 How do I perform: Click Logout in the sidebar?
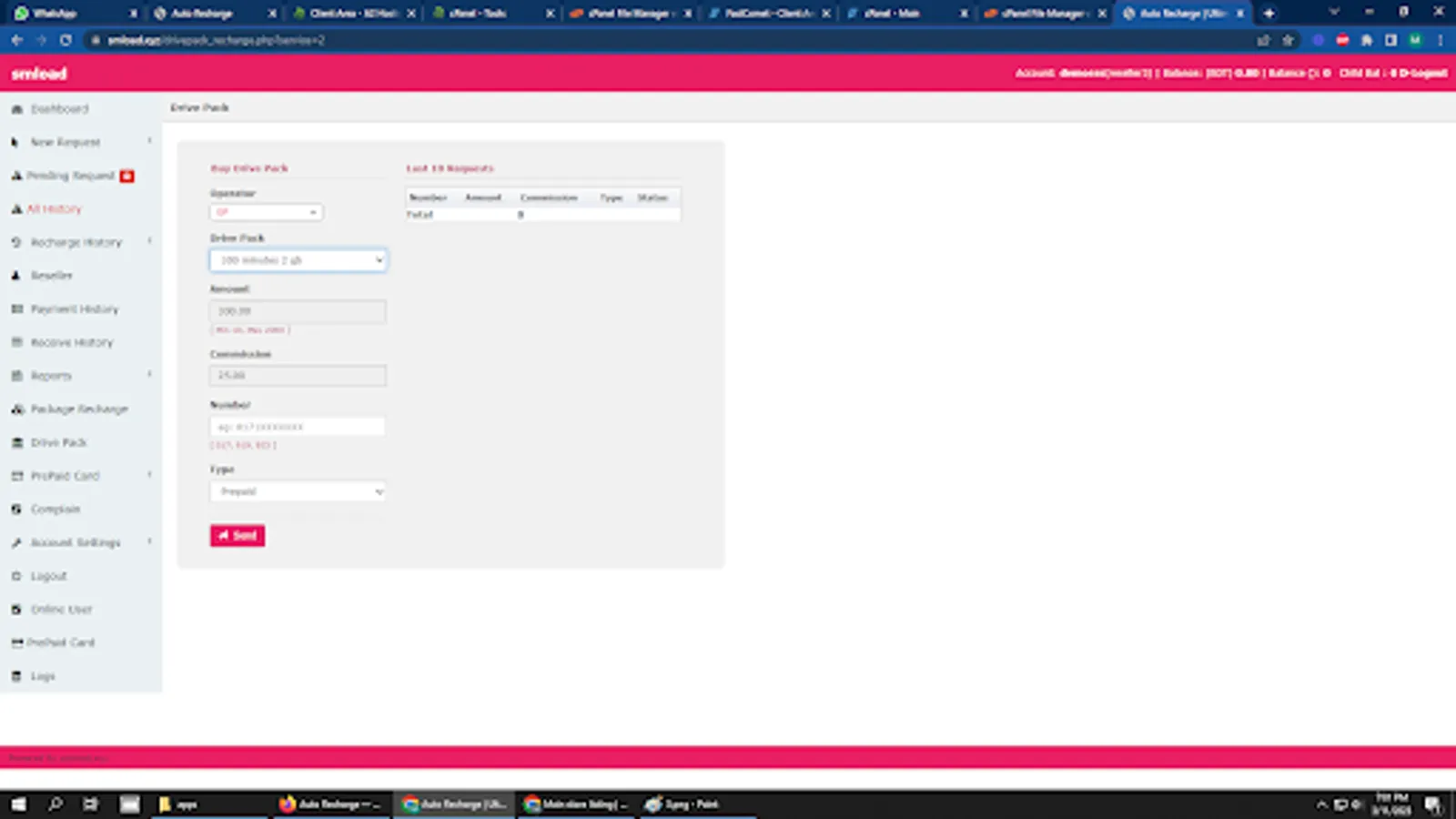tap(49, 576)
